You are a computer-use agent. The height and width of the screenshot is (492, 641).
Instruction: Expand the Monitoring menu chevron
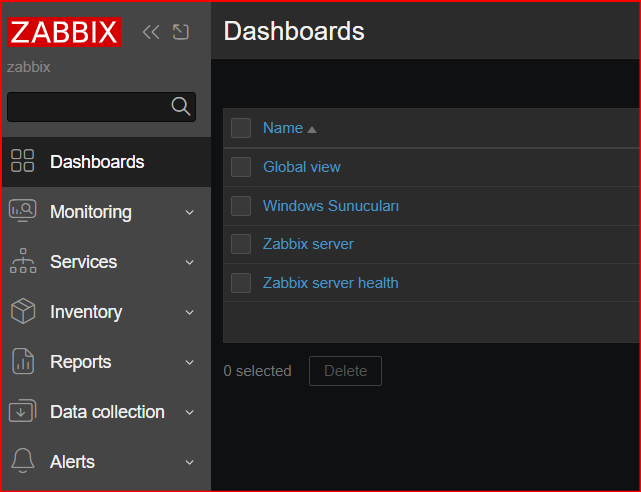[x=189, y=212]
